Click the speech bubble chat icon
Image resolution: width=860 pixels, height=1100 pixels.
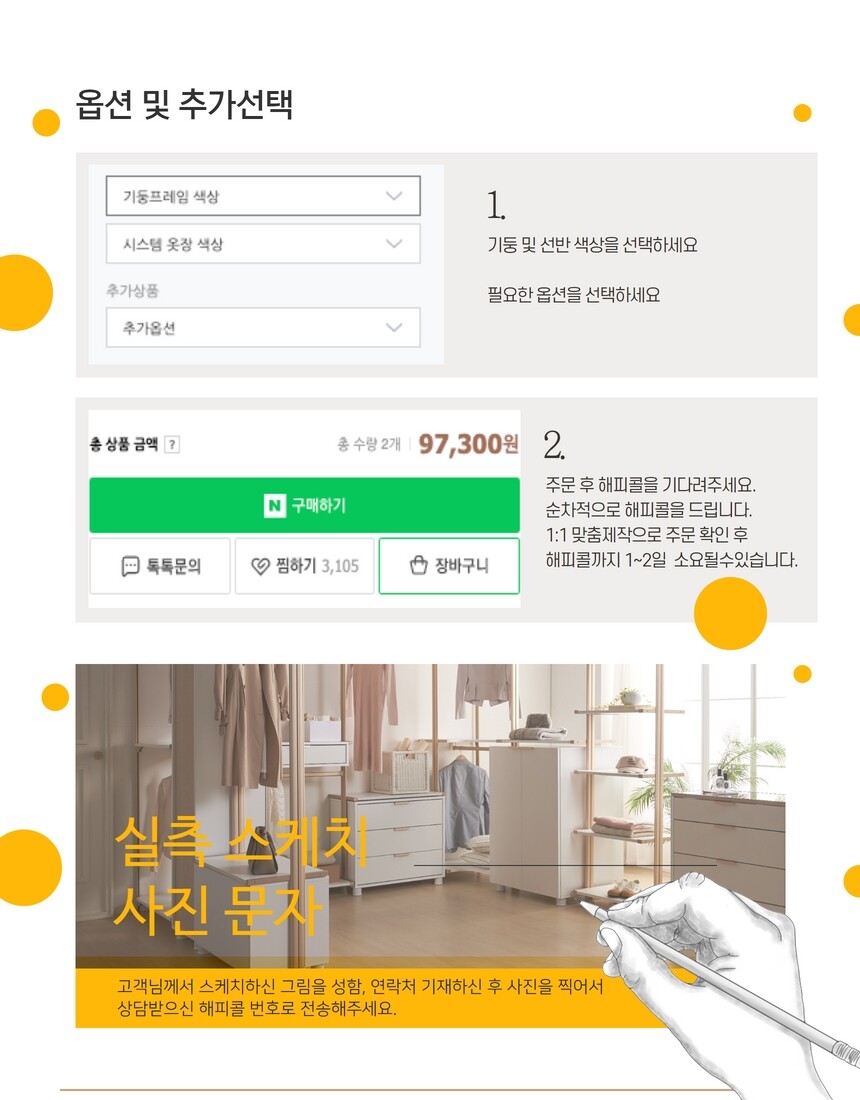[130, 566]
